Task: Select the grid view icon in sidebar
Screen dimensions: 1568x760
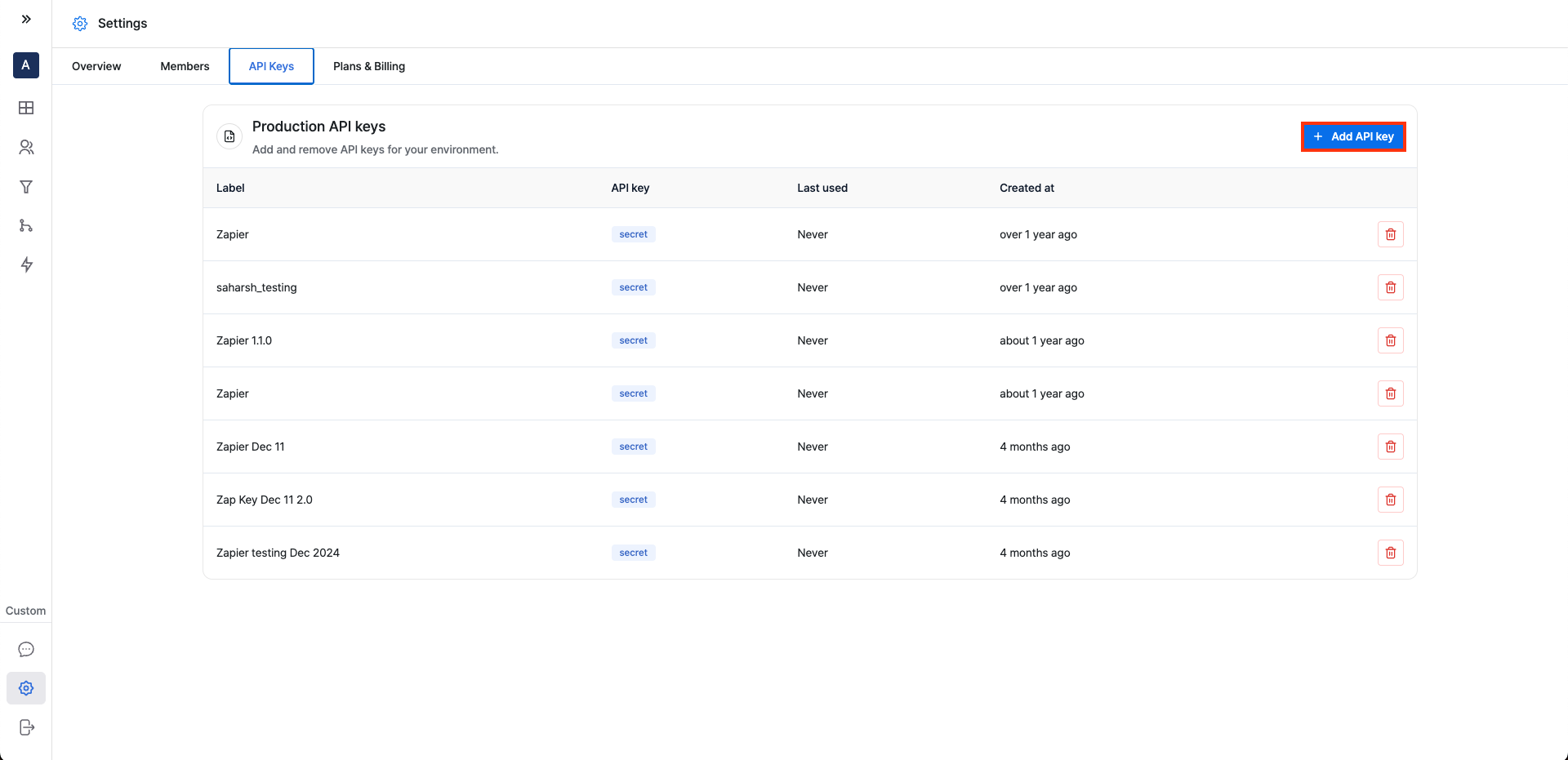Action: click(26, 108)
